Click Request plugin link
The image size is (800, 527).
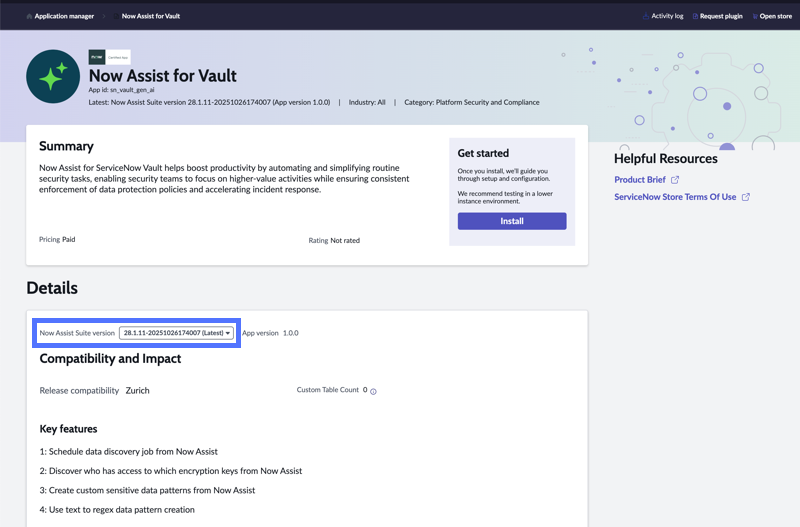(721, 16)
